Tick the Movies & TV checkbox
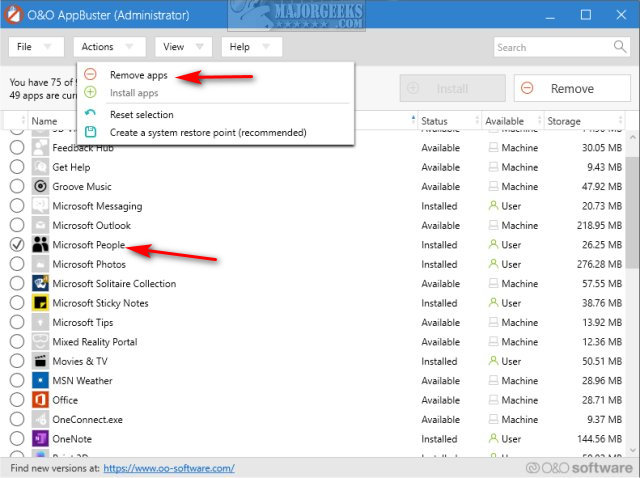640x478 pixels. point(17,361)
